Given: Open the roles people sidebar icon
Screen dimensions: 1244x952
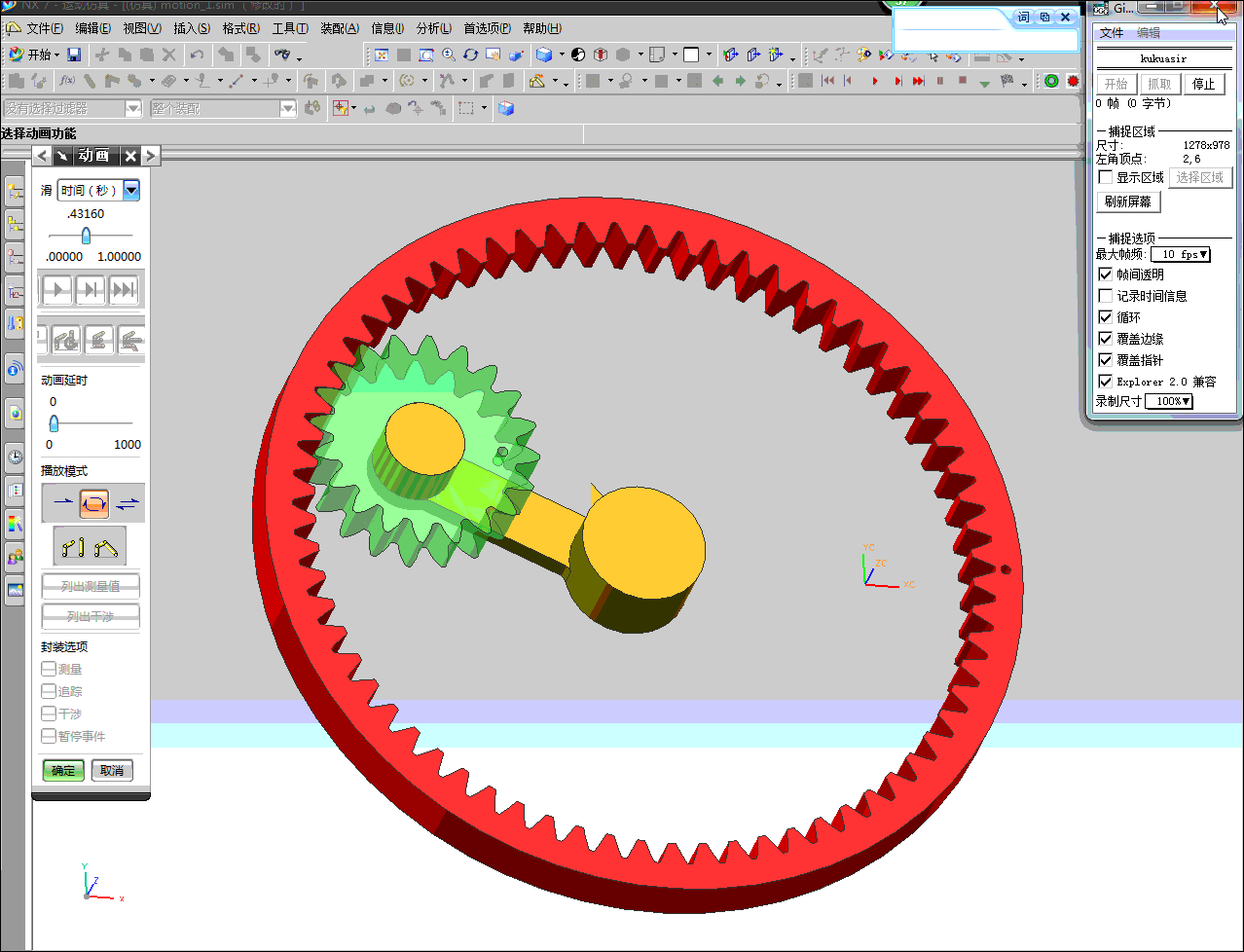Looking at the screenshot, I should [15, 558].
